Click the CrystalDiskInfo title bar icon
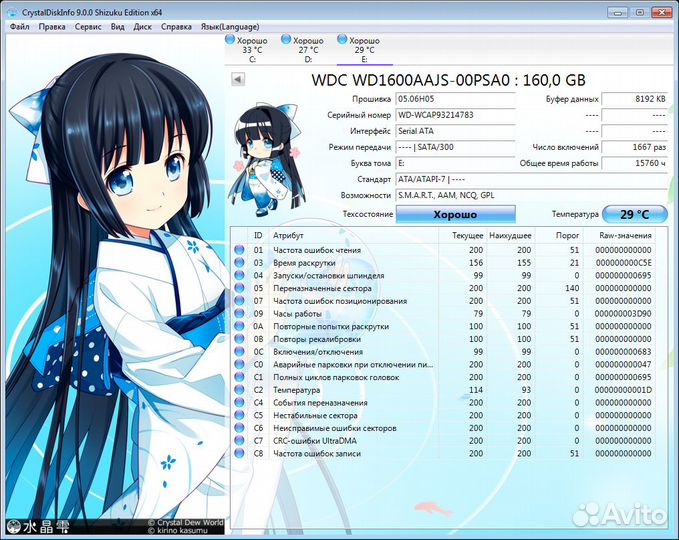This screenshot has height=540, width=679. coord(13,13)
